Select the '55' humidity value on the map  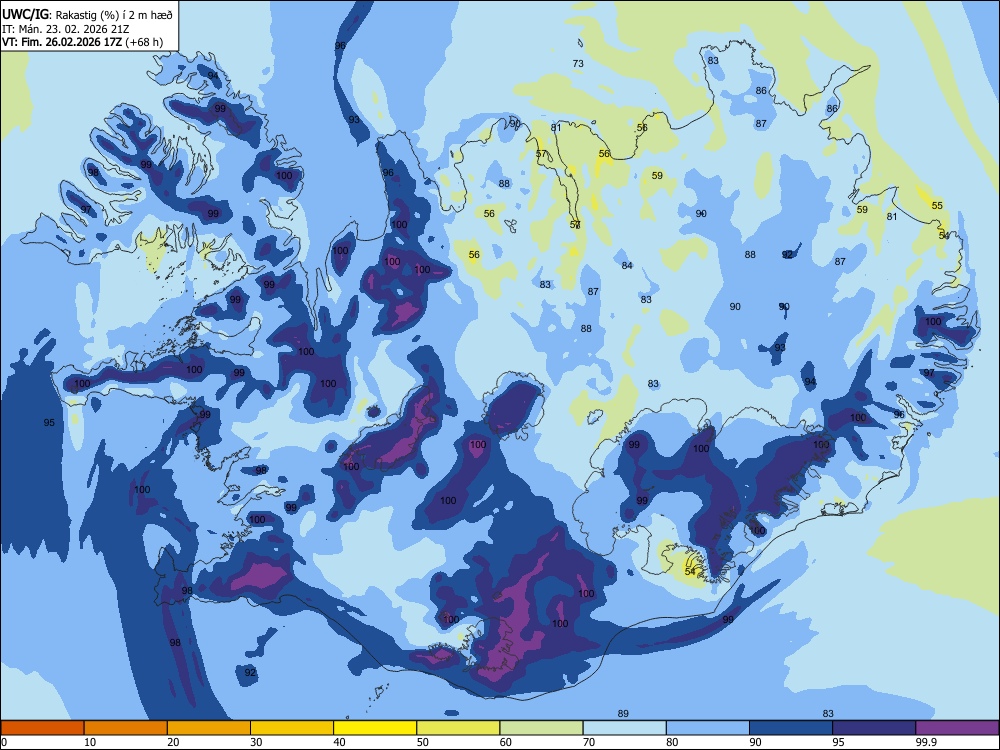937,205
